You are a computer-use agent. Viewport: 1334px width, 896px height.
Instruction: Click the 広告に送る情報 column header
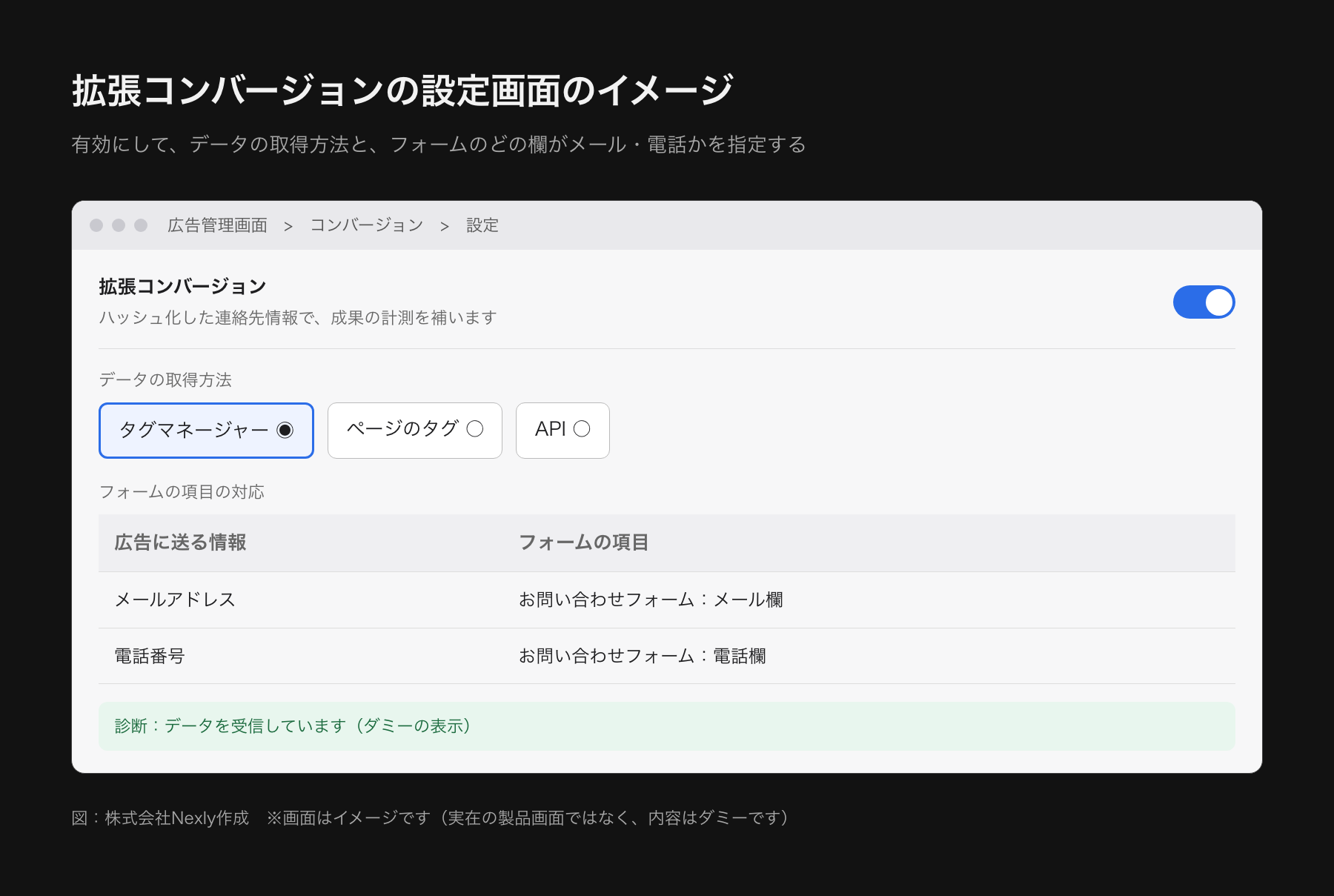[180, 542]
